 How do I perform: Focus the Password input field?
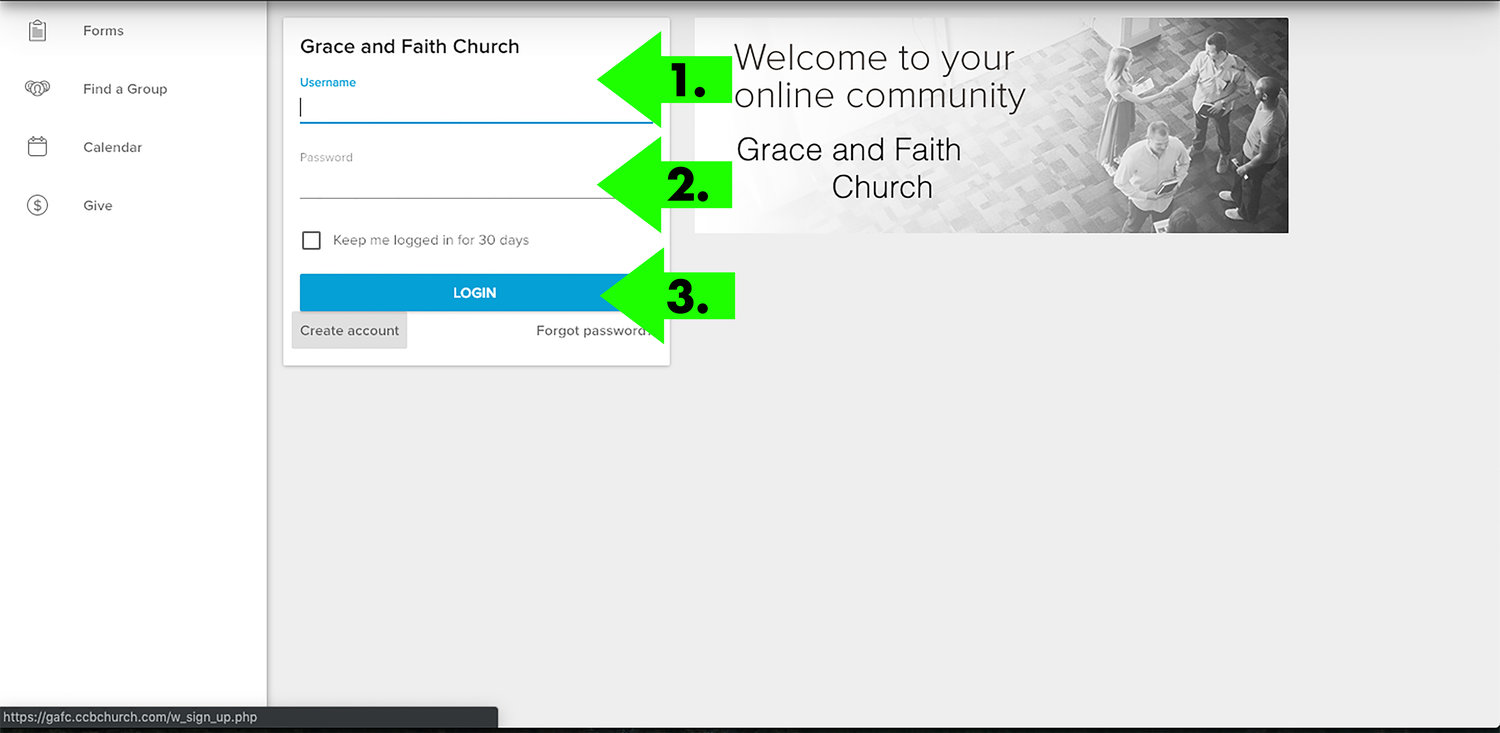[476, 183]
